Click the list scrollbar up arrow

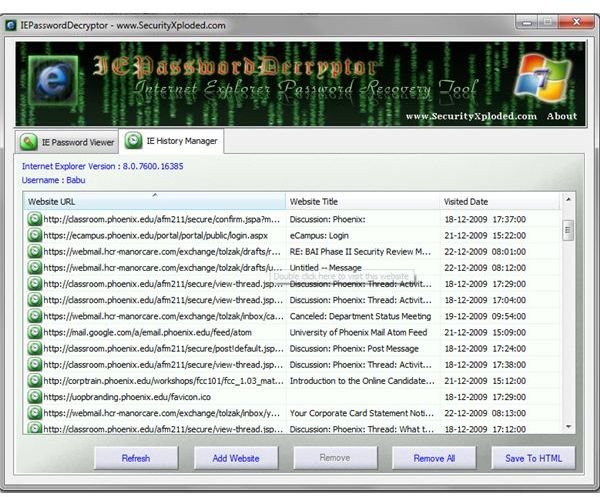[568, 199]
